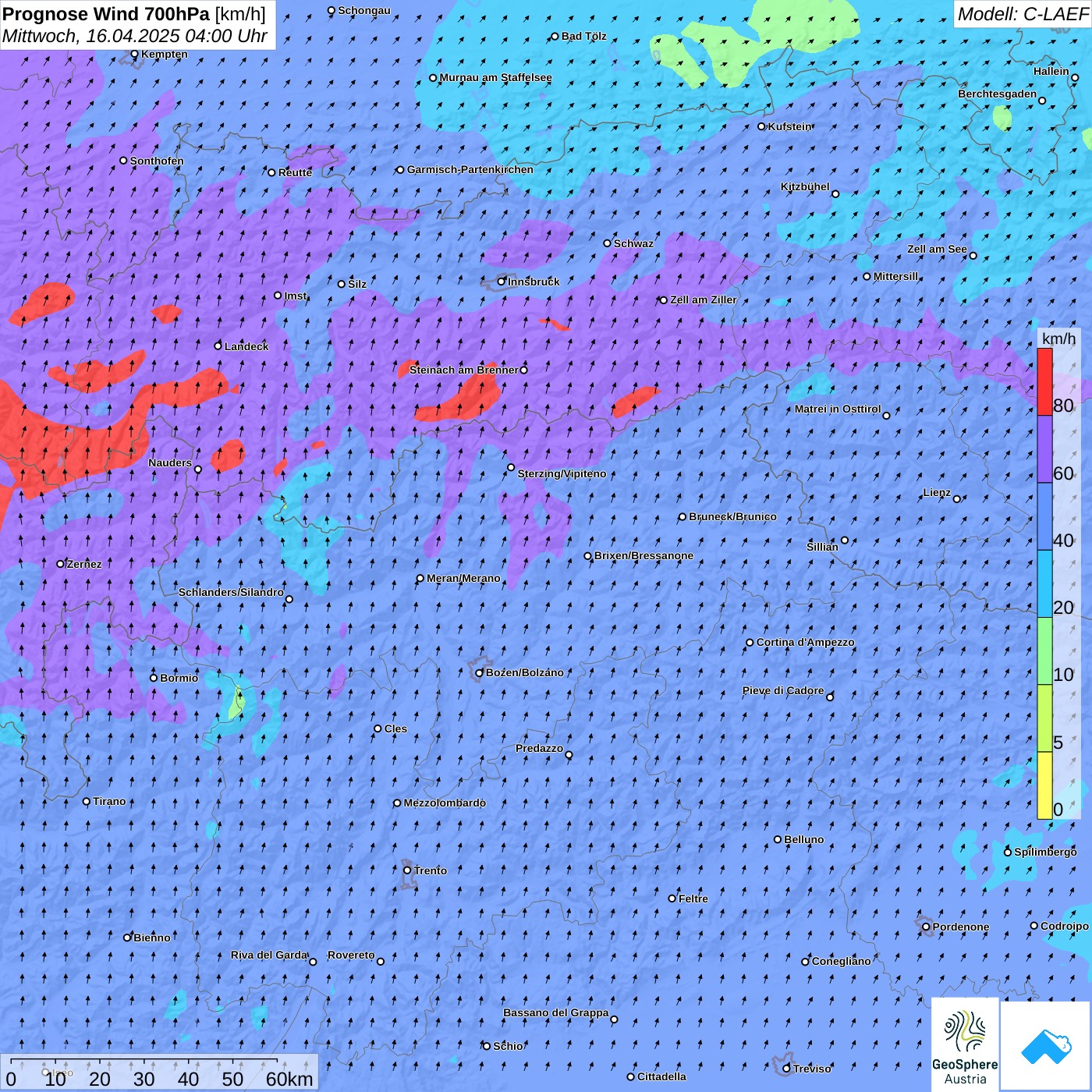The image size is (1092, 1092).
Task: Click the 'Modell: C-LAEF' label
Action: pos(1023,13)
